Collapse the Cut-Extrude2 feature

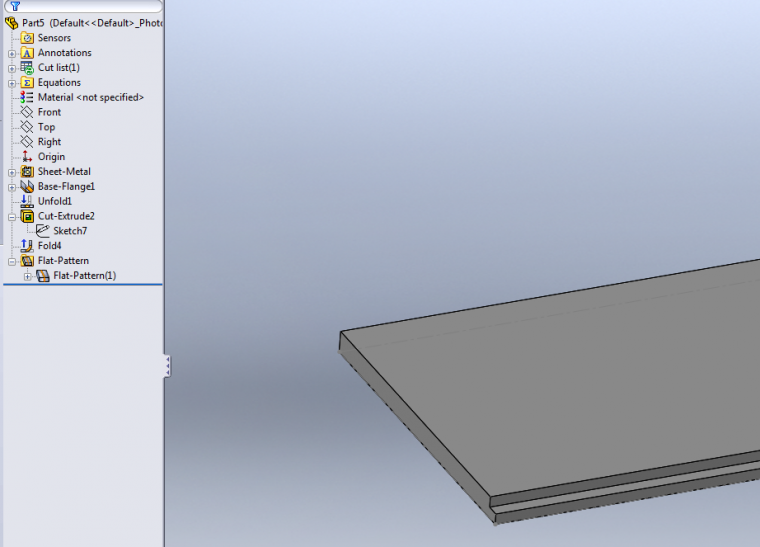(12, 217)
